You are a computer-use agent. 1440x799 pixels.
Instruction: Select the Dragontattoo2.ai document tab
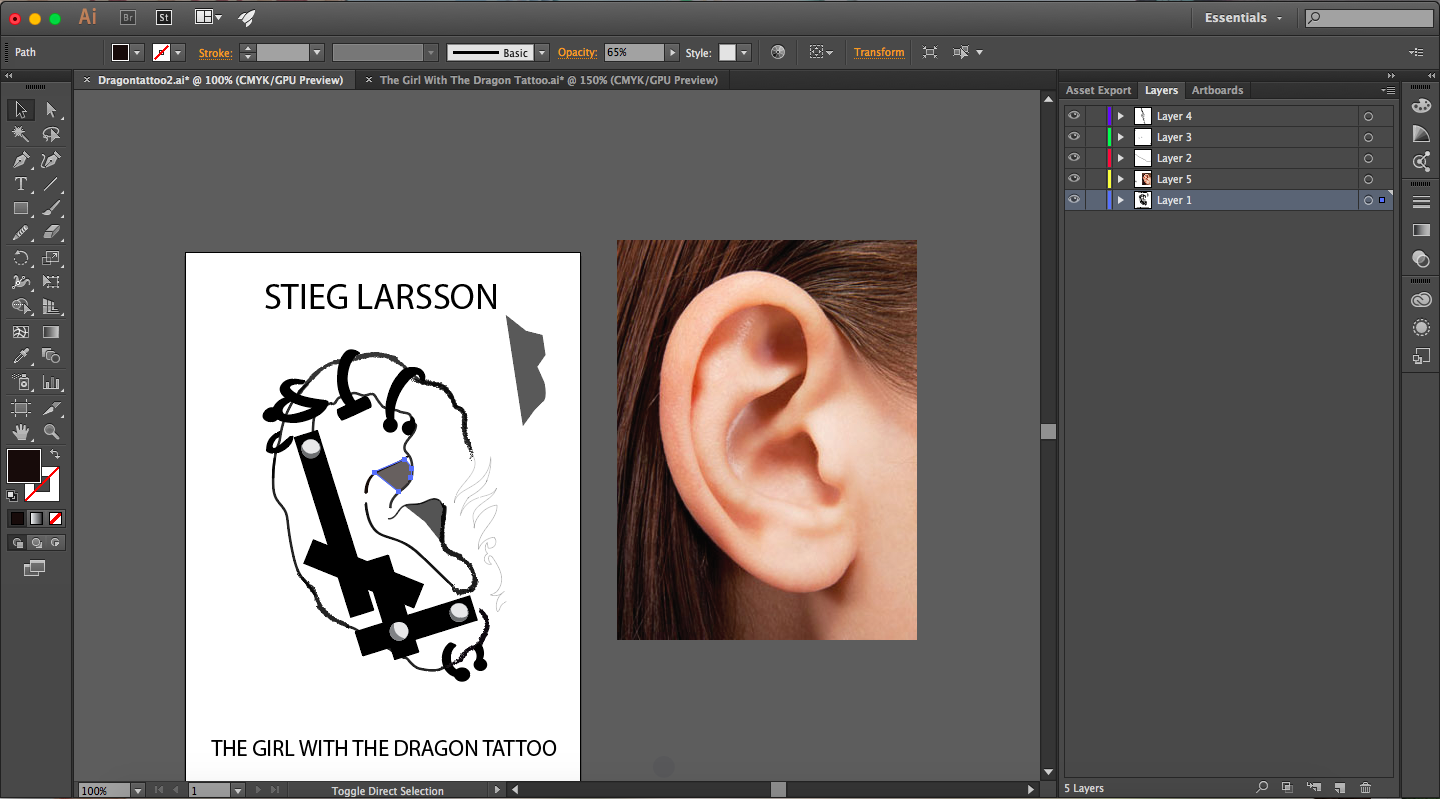(220, 80)
